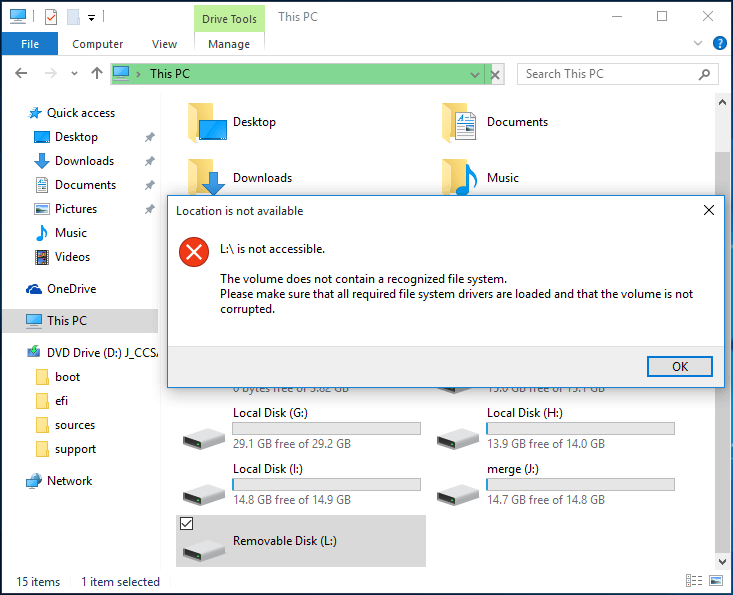Open the Customize Quick Access Toolbar dropdown
Image resolution: width=733 pixels, height=595 pixels.
92,18
